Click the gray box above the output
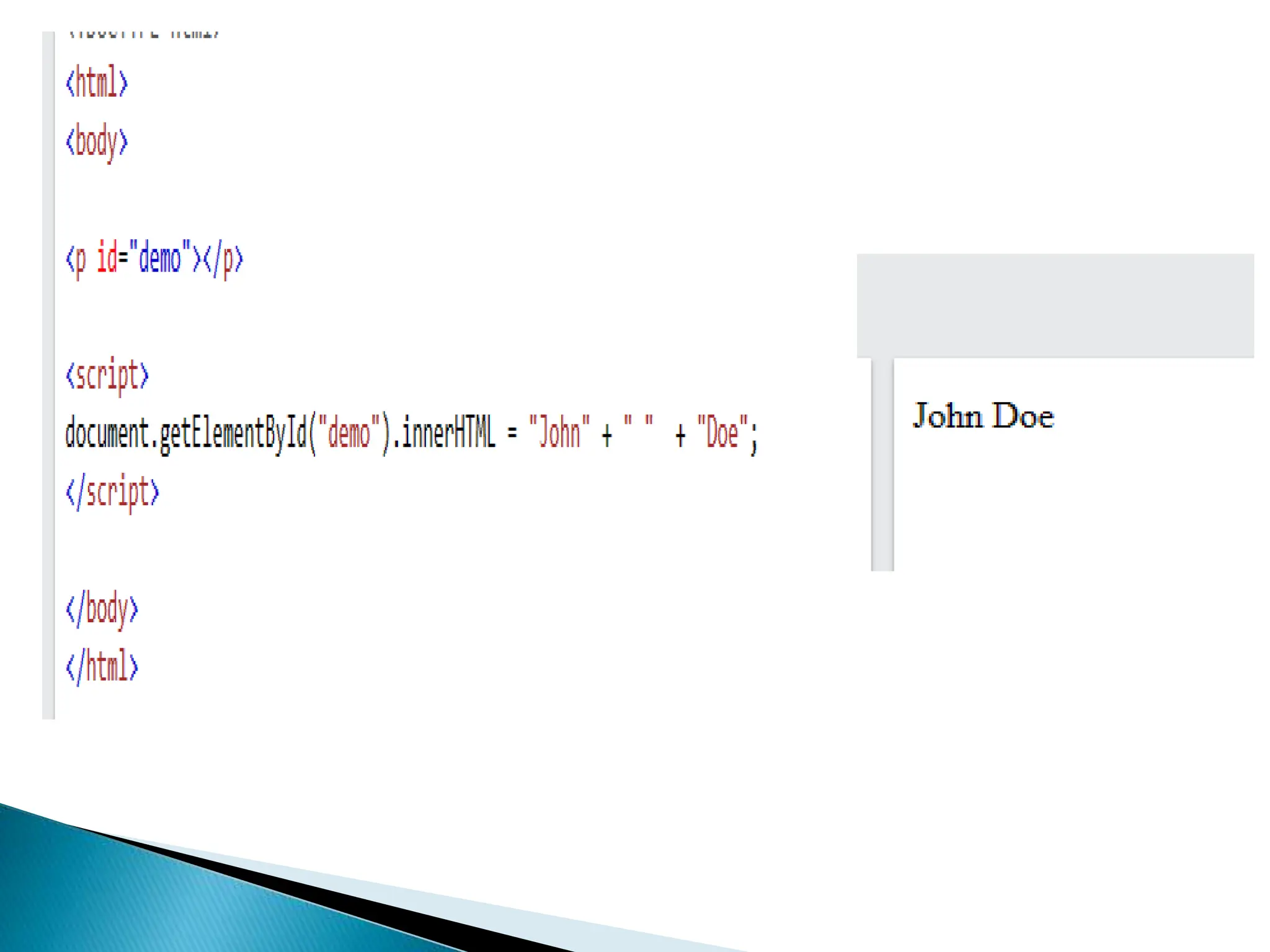The width and height of the screenshot is (1270, 952). 1055,305
